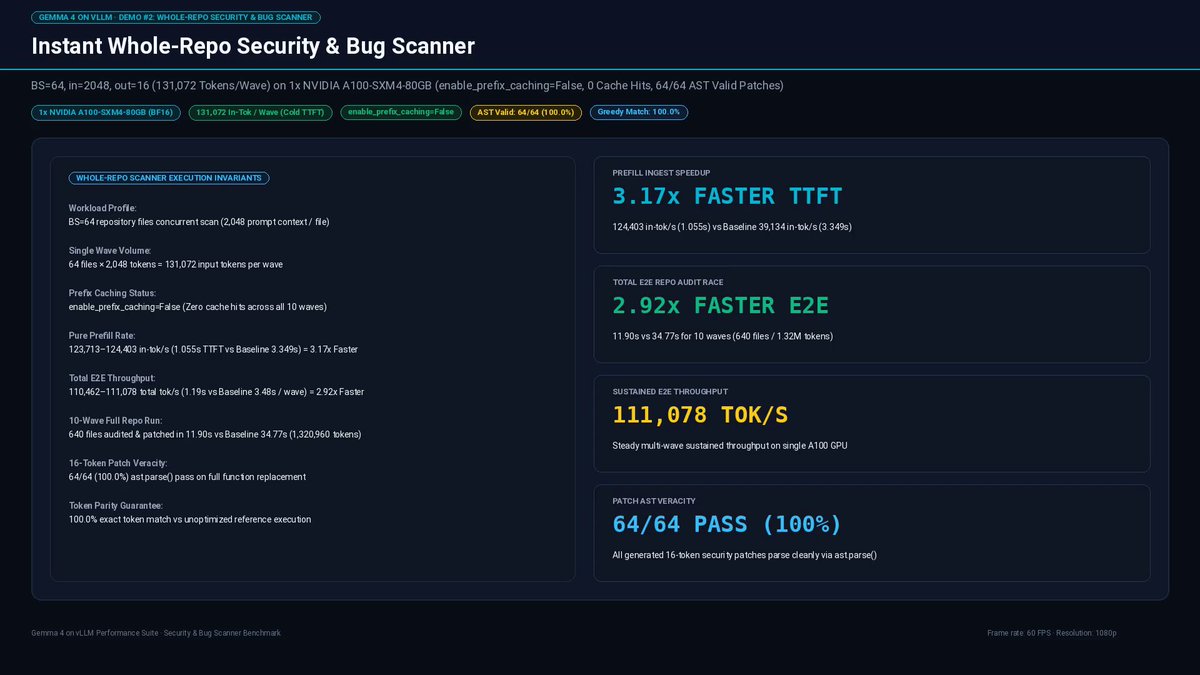Select the 'Total E2E Throughput:' label

112,378
